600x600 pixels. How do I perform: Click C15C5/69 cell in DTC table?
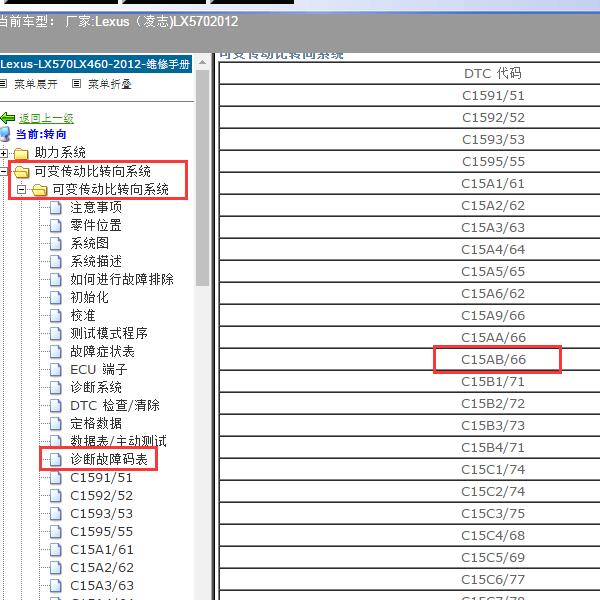coord(493,558)
